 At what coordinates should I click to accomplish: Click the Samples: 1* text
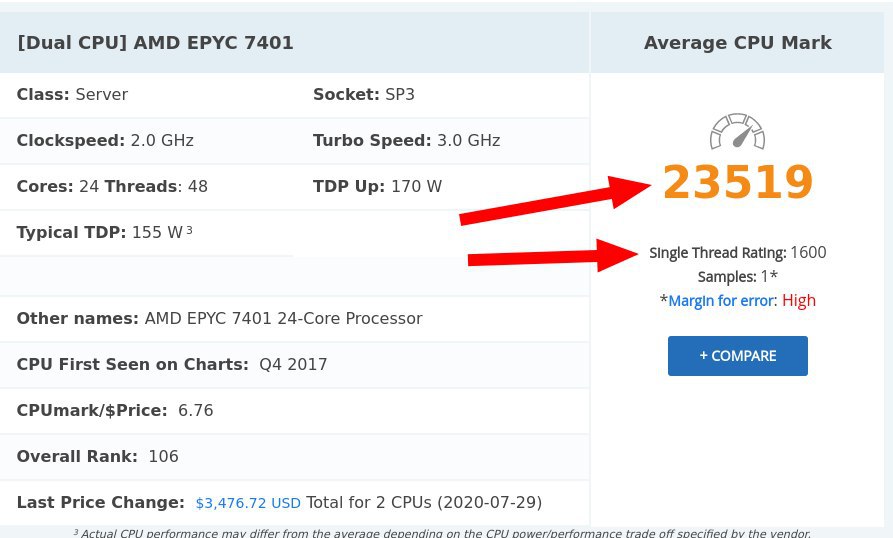[738, 277]
